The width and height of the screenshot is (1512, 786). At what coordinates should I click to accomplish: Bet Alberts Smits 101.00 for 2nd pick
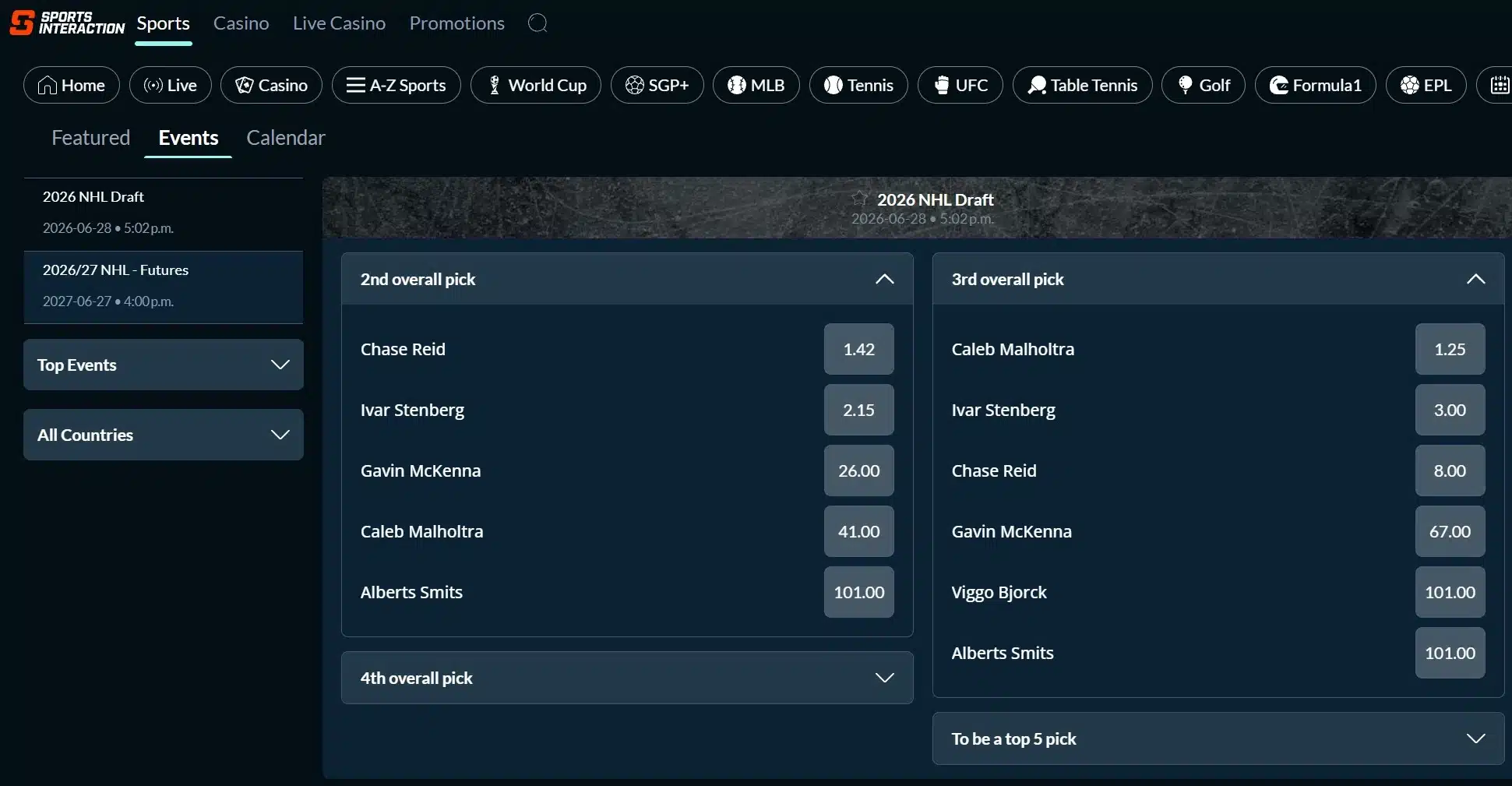click(858, 592)
